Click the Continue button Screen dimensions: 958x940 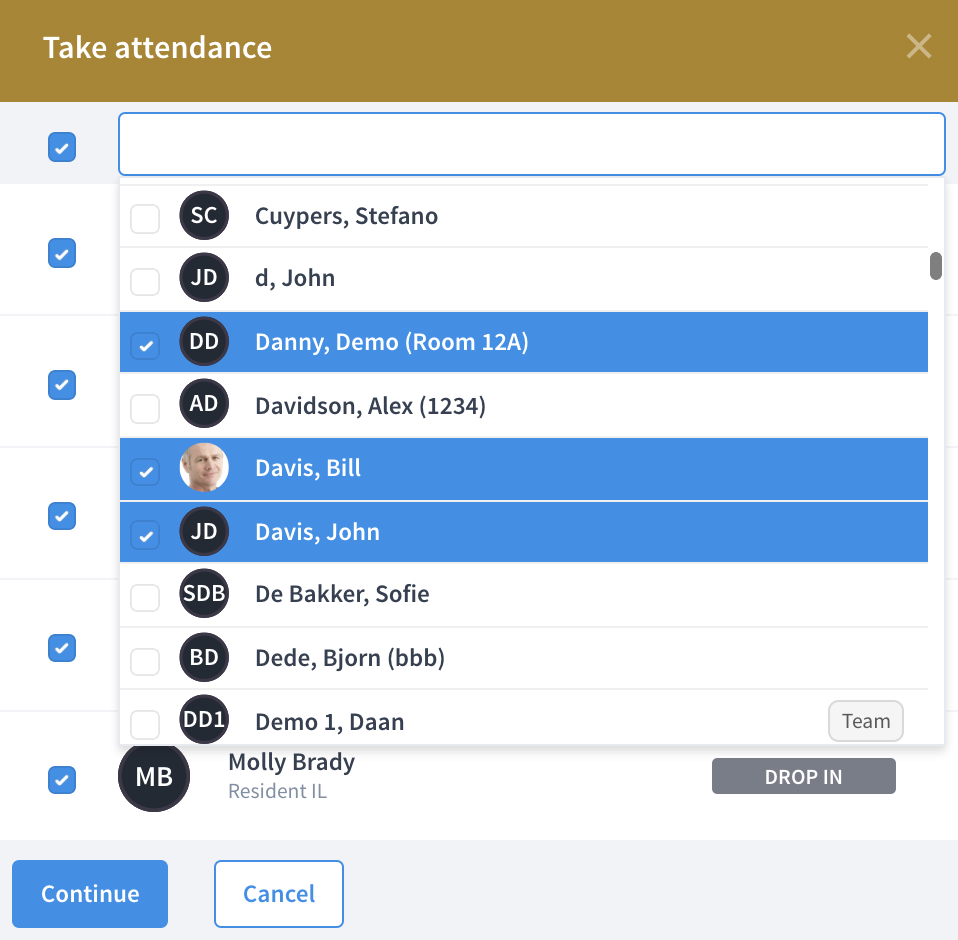90,894
